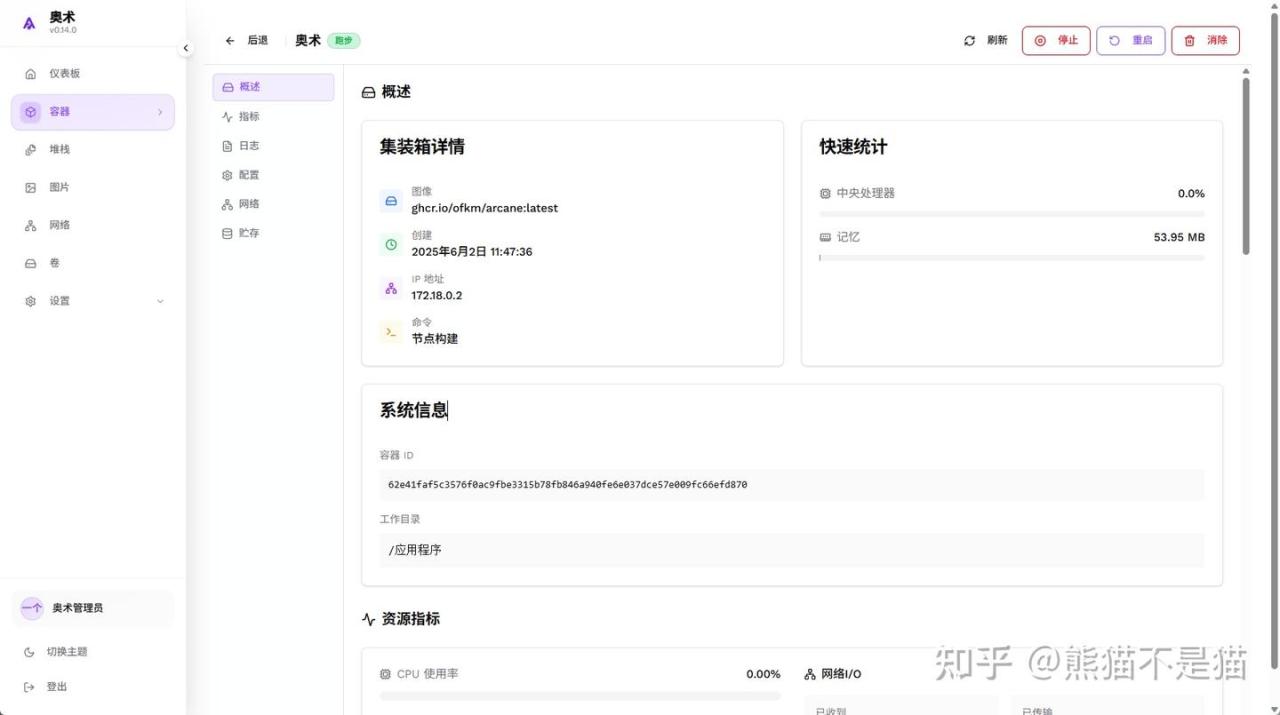Click the 刷新 refresh button
The height and width of the screenshot is (715, 1280).
point(985,41)
